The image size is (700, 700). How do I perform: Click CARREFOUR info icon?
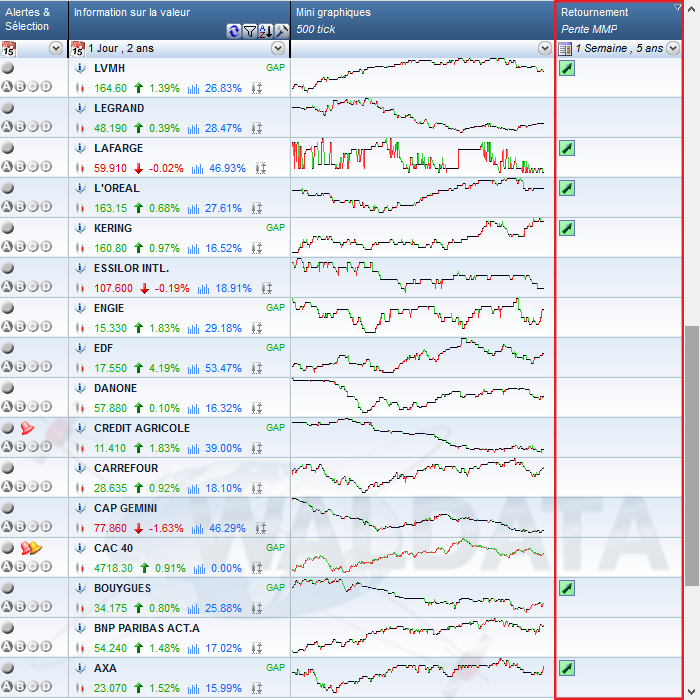click(80, 468)
